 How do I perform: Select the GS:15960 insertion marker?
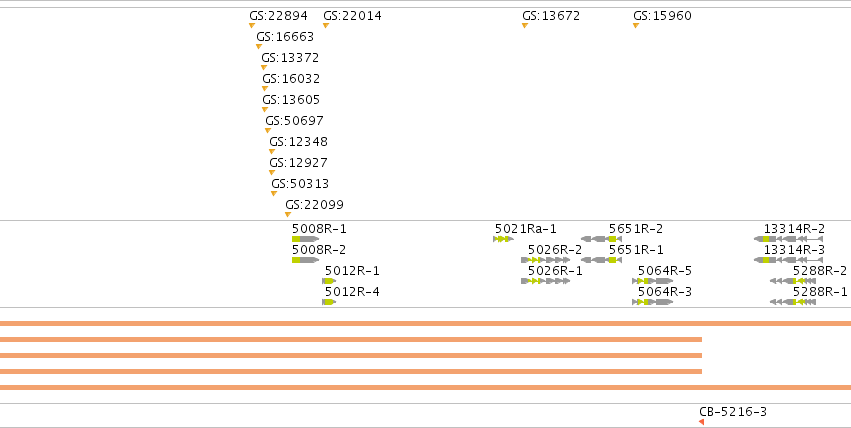636,25
